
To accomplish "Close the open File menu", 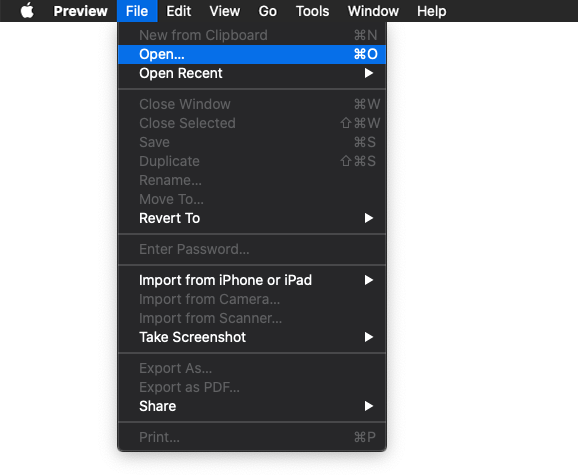I will [137, 11].
